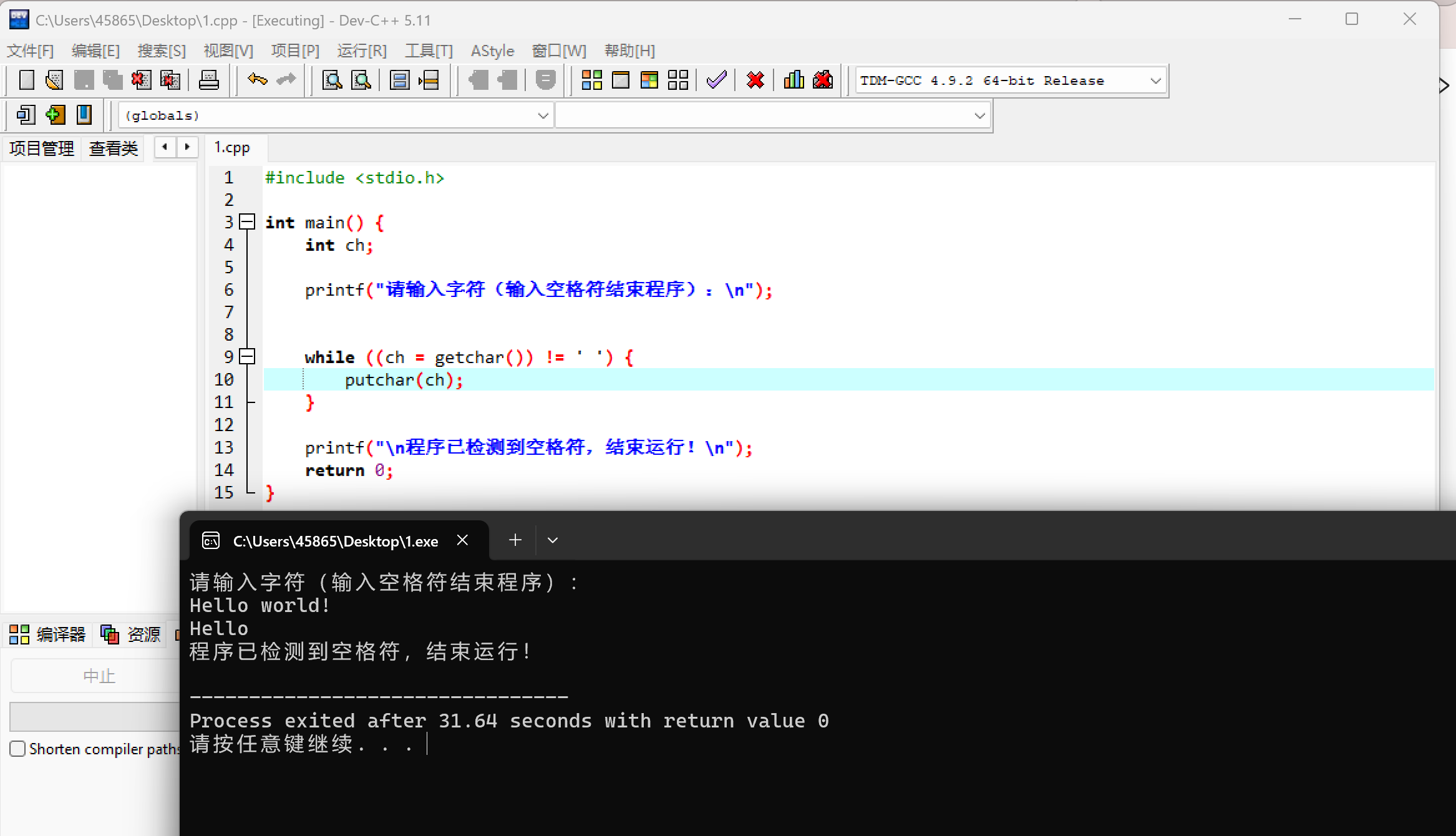Toggle the Shorten compiler paths checkbox

(17, 749)
